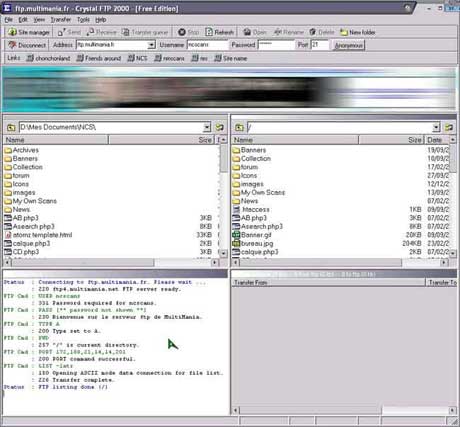
Task: Select the local Archives folder
Action: point(22,150)
